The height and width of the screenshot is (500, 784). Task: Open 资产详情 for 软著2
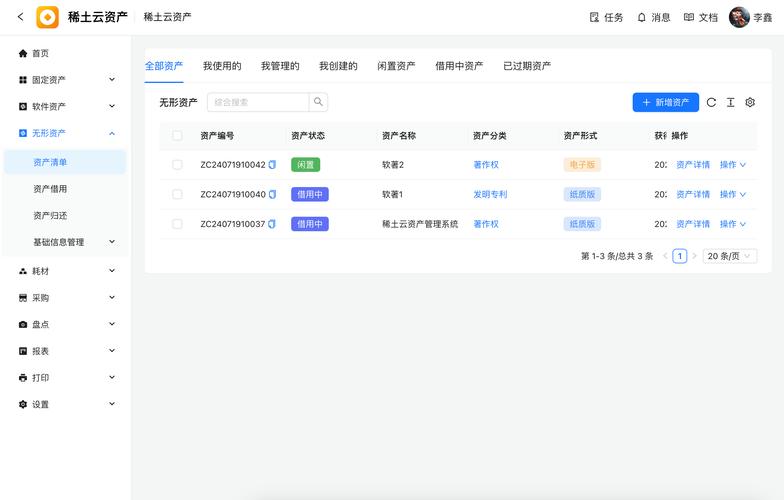coord(692,165)
